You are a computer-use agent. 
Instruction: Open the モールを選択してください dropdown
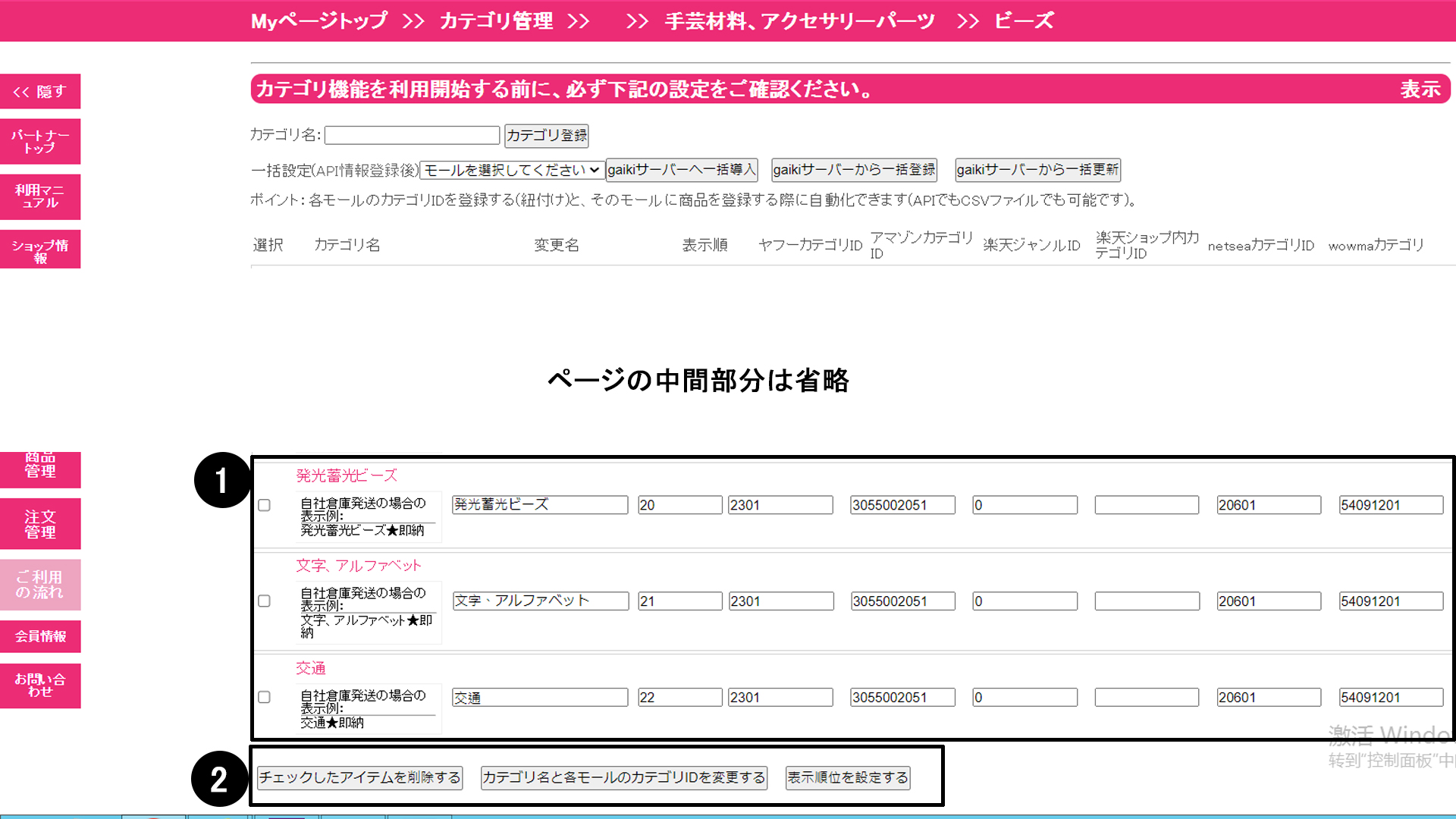(512, 170)
